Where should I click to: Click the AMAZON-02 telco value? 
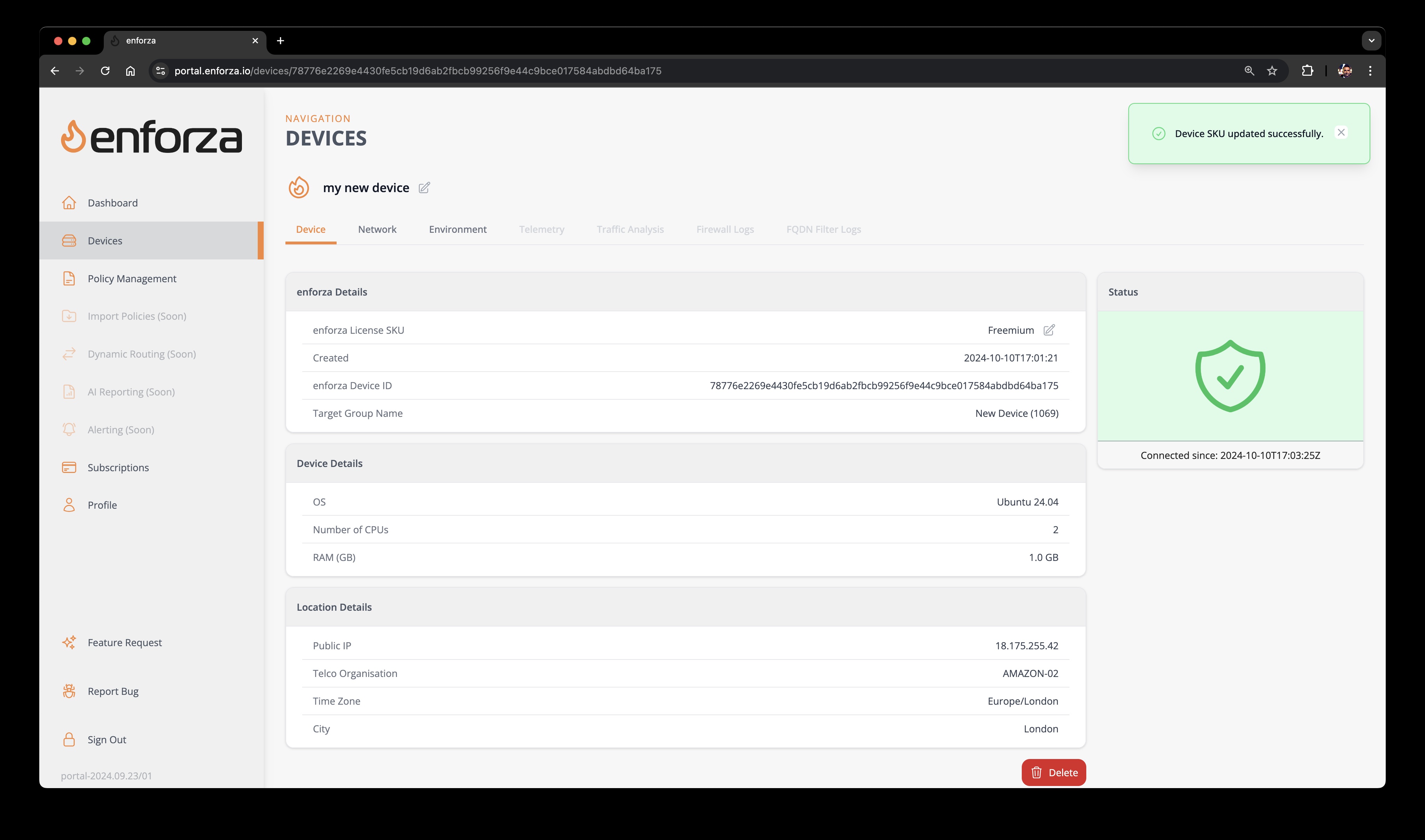(x=1031, y=673)
